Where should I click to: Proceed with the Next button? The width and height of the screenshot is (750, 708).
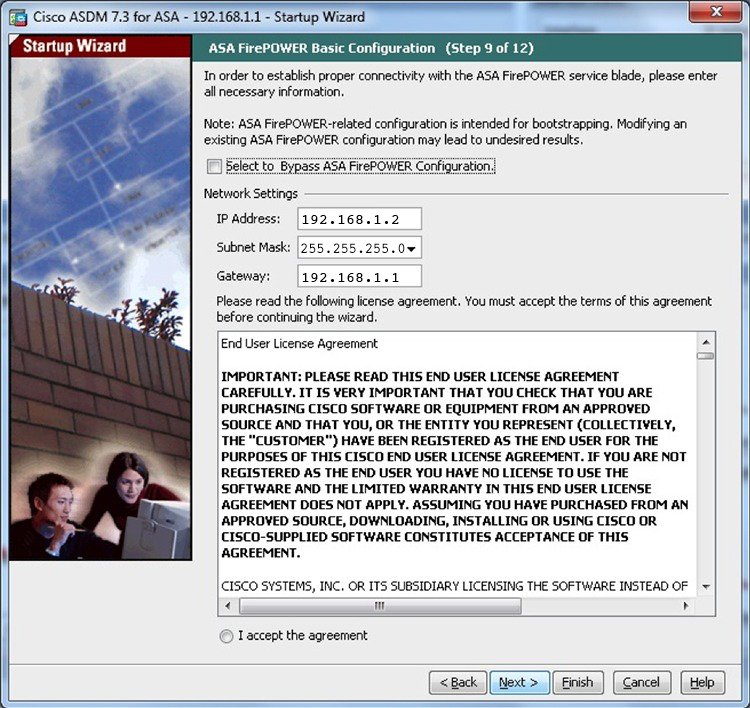pos(519,682)
